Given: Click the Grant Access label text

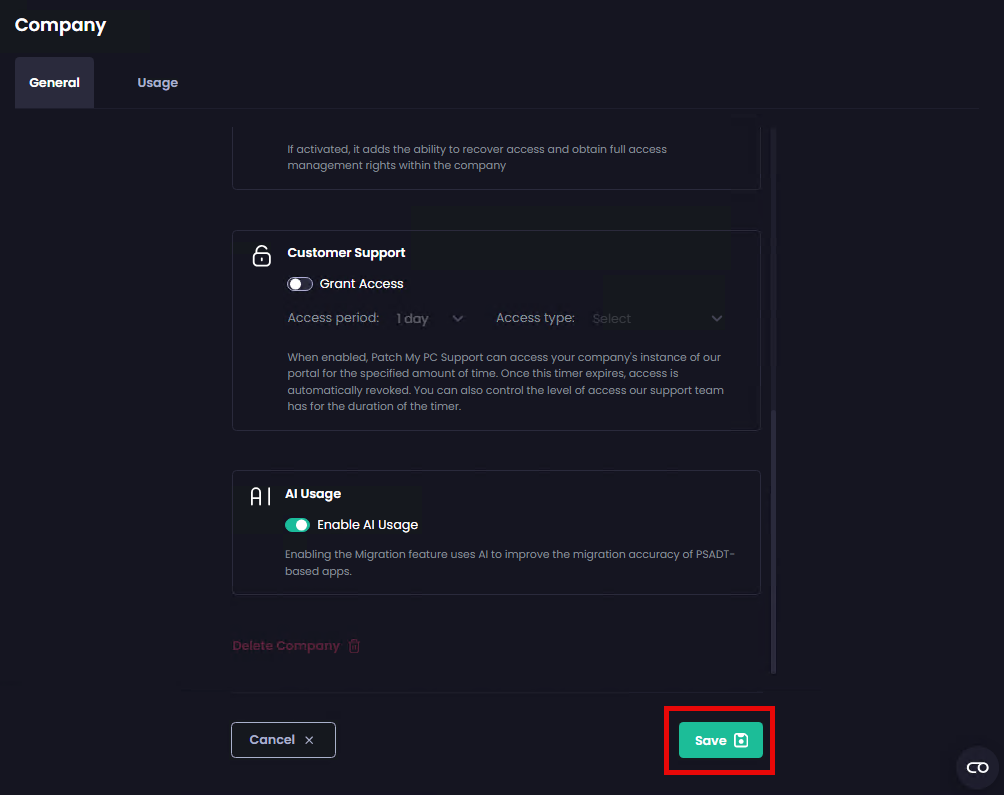Looking at the screenshot, I should 361,284.
